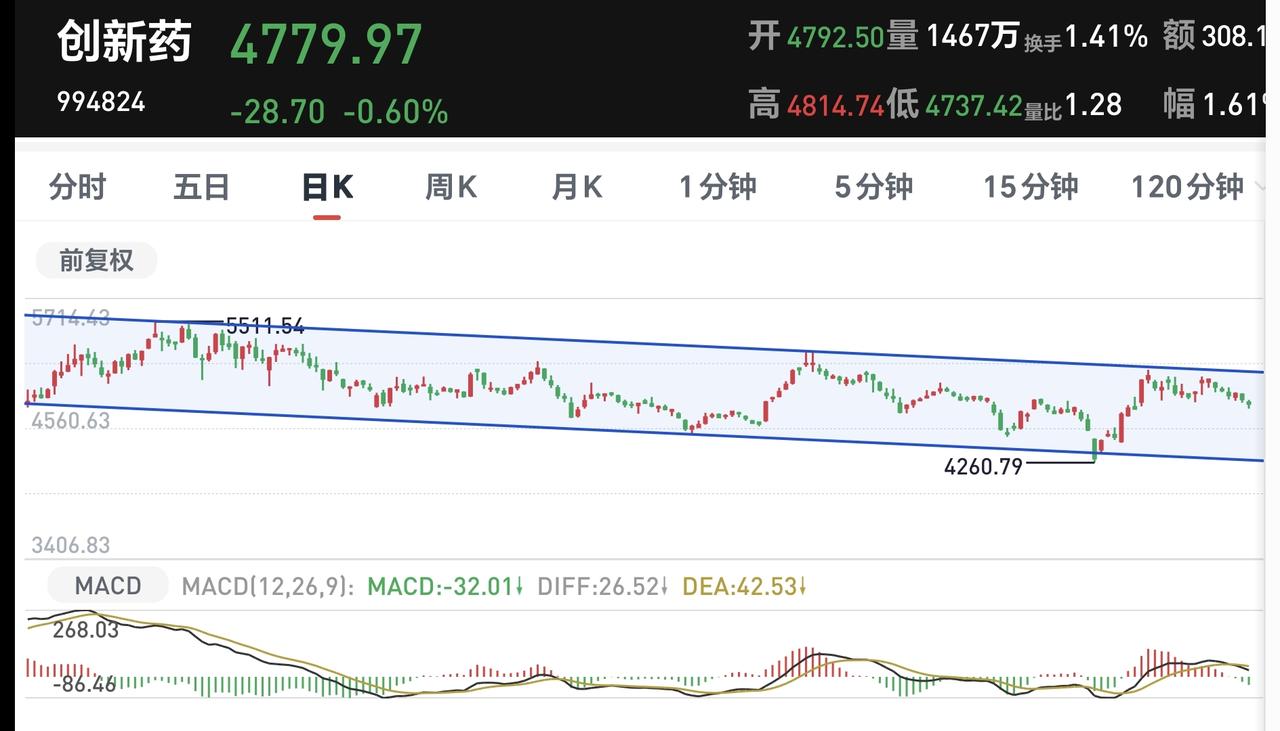Click the DEA:42.53 value
The image size is (1280, 731).
click(745, 586)
